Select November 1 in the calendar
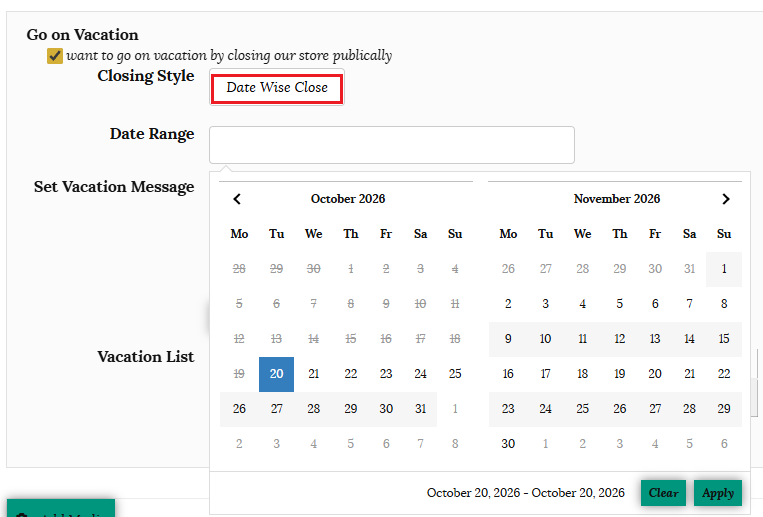Screen dimensions: 763x517 point(724,269)
